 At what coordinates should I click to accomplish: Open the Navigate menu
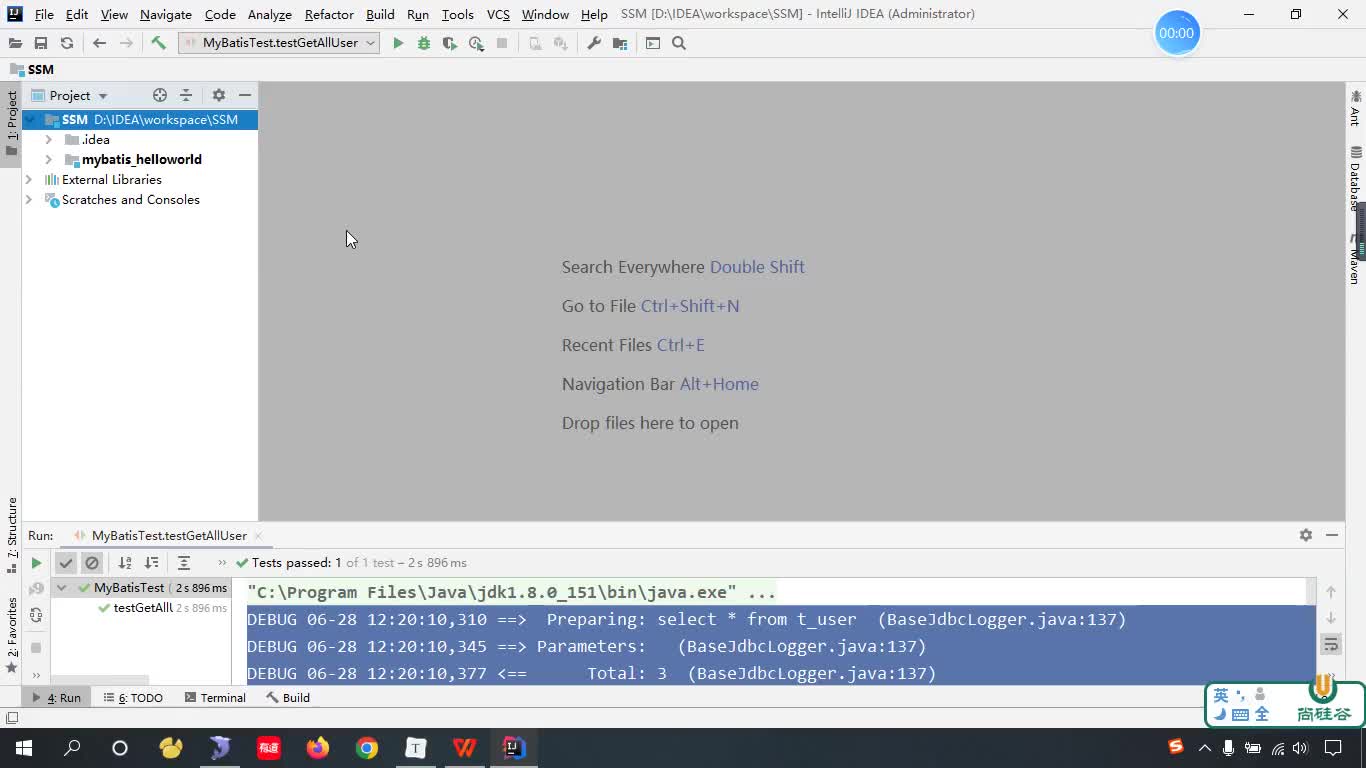(166, 14)
